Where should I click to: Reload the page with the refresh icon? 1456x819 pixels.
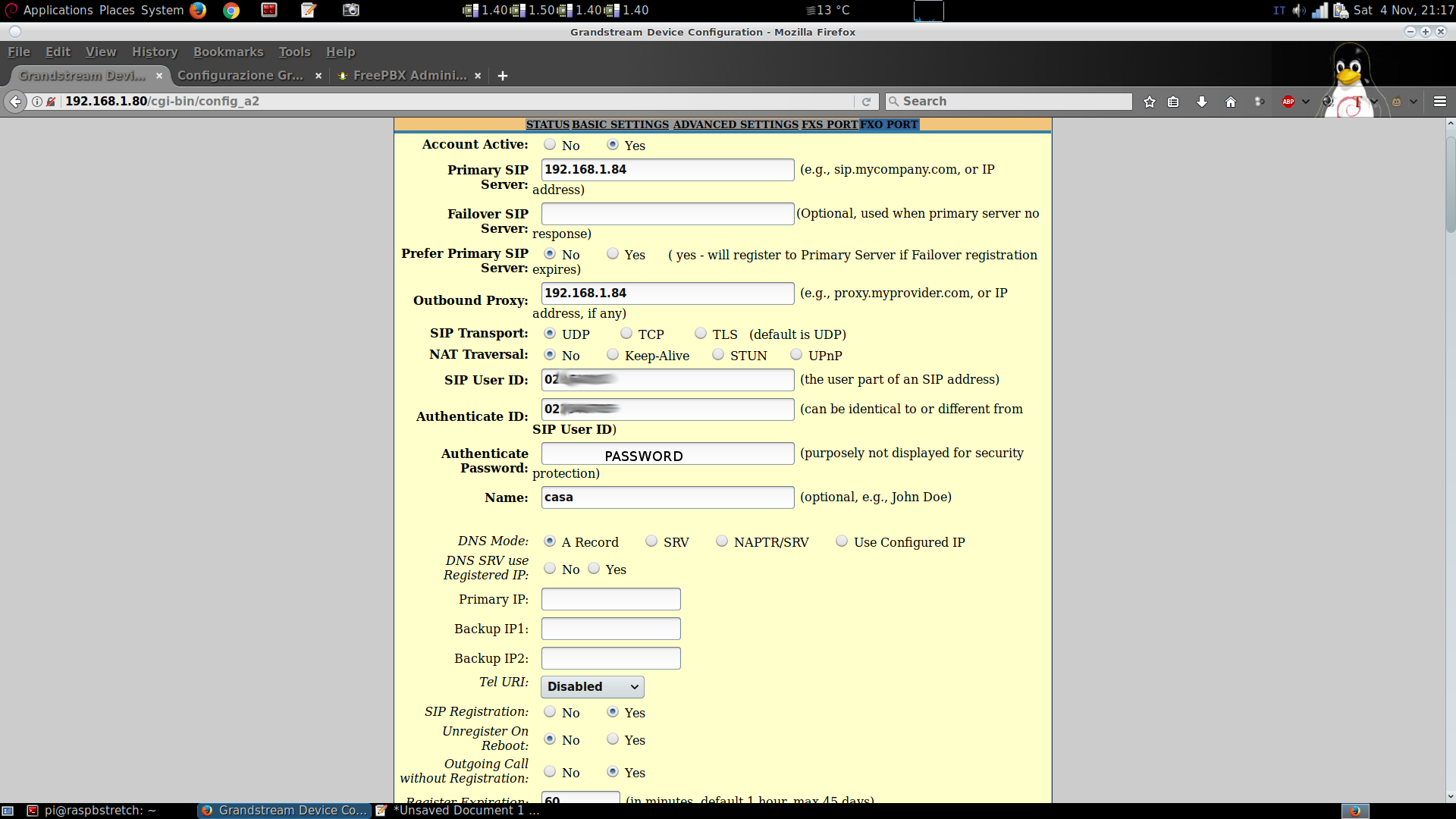pos(866,102)
